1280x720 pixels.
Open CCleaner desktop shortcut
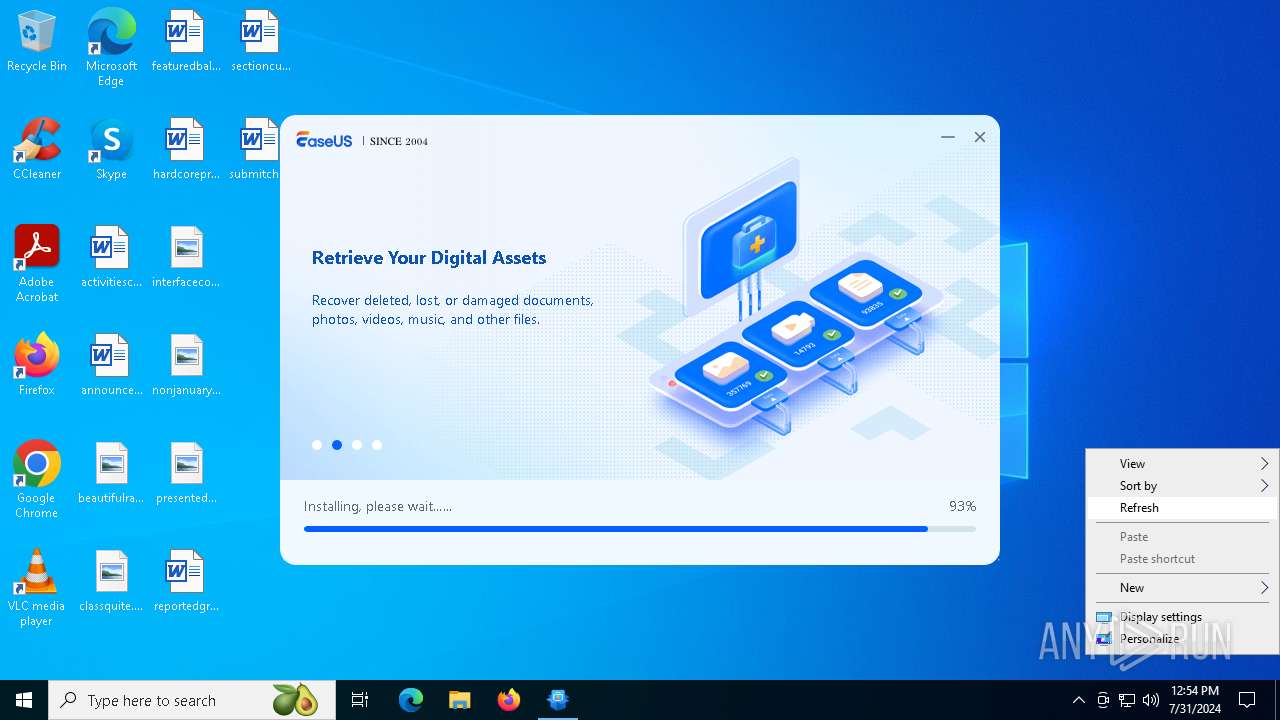click(x=37, y=149)
